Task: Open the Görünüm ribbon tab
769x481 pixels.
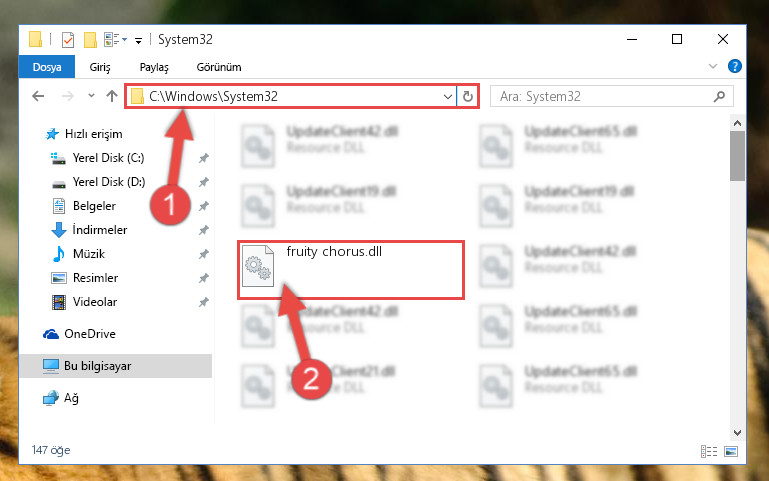Action: tap(219, 67)
